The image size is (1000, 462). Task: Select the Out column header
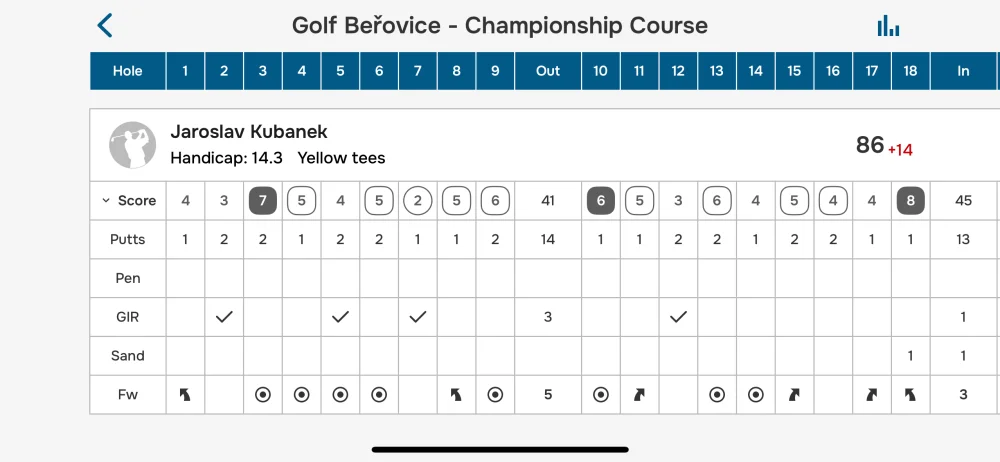548,71
